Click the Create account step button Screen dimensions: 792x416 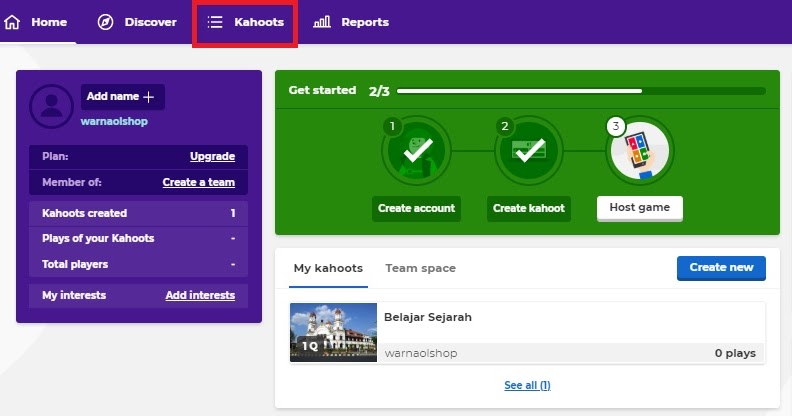click(x=416, y=209)
